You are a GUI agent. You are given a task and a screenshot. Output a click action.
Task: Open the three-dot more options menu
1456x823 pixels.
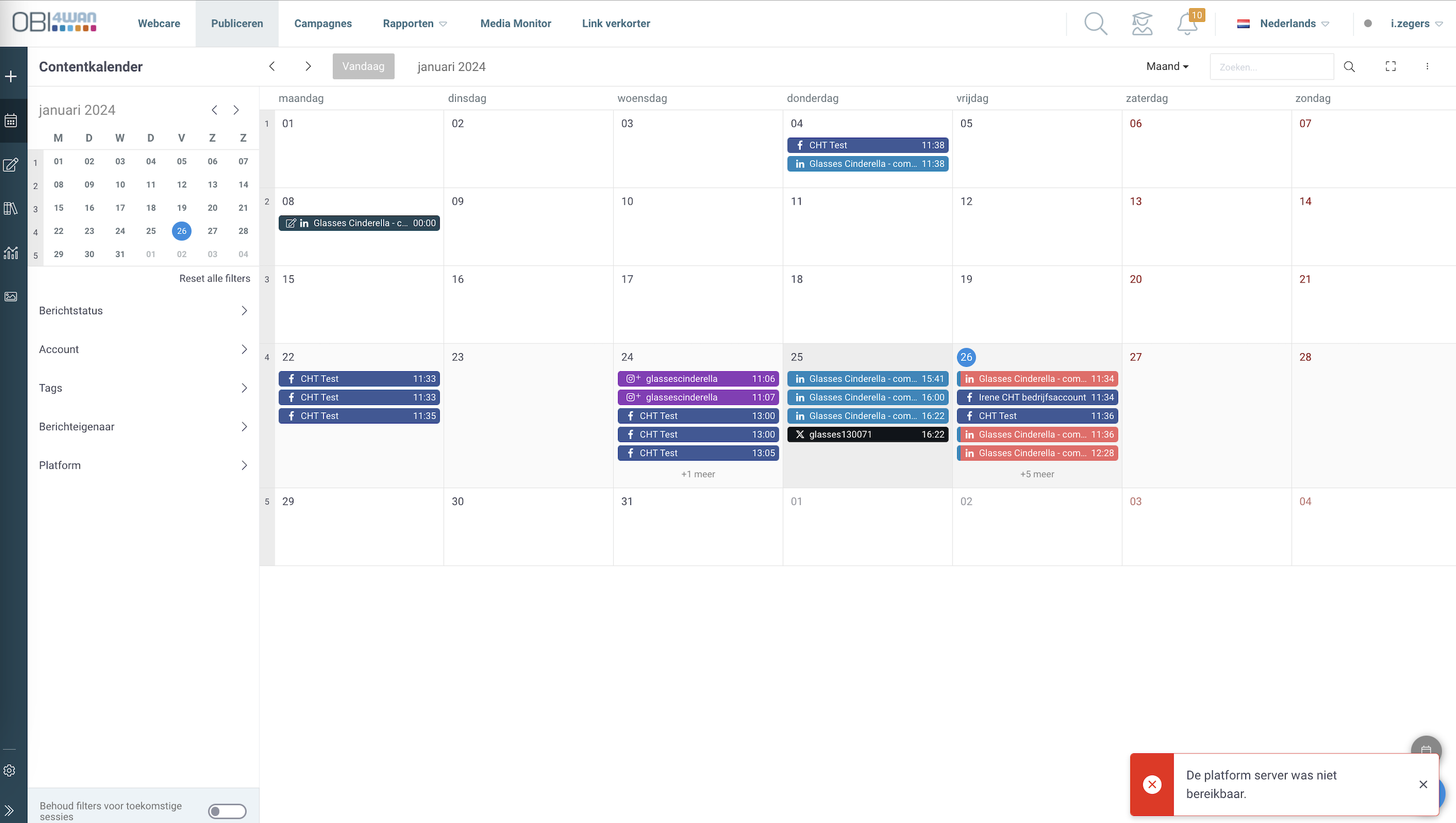(x=1427, y=66)
